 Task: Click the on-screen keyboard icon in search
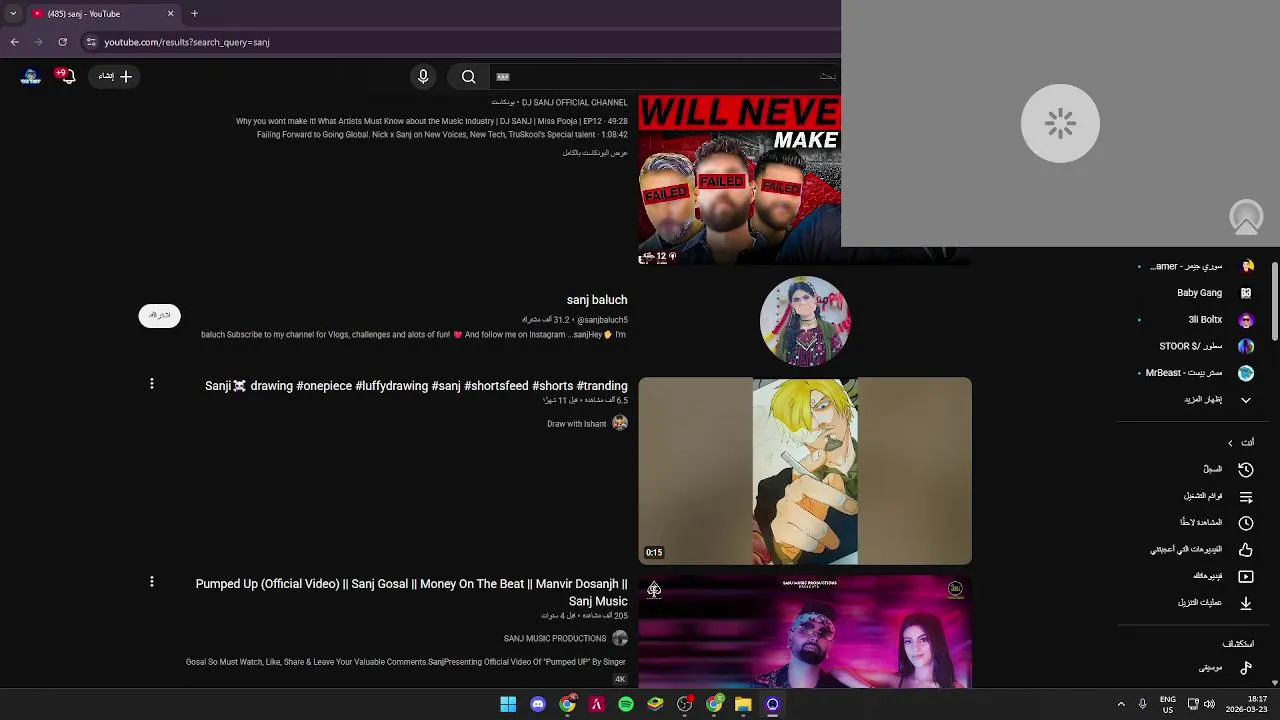coord(503,76)
